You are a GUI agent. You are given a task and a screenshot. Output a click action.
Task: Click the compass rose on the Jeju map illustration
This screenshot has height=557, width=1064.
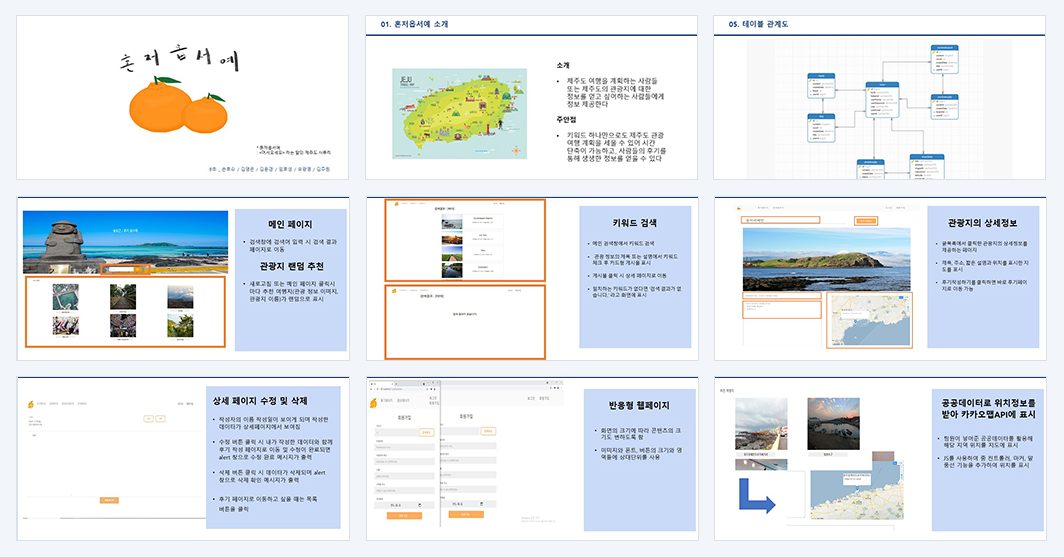click(516, 150)
